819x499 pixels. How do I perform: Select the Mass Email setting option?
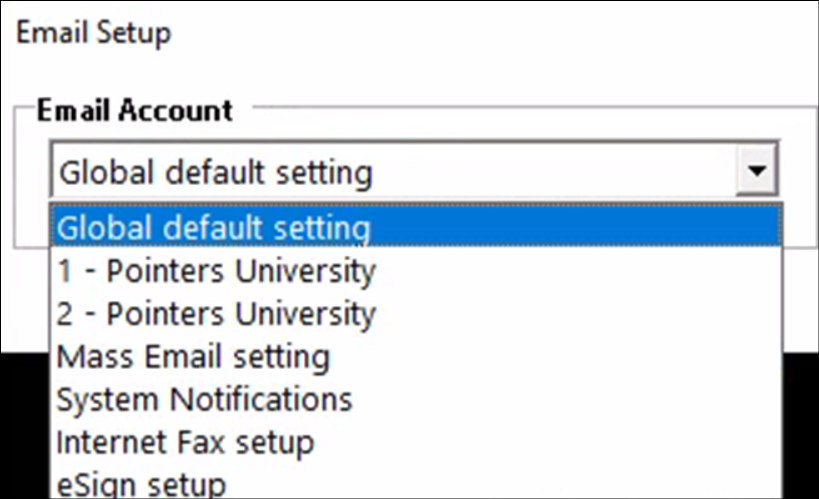point(193,356)
